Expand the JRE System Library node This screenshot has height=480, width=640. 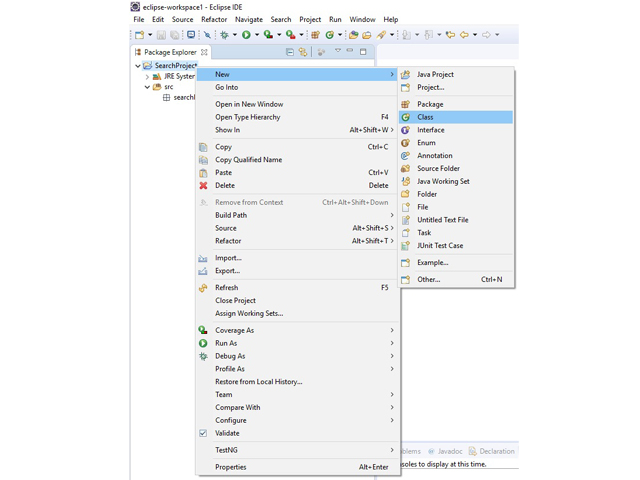(147, 76)
